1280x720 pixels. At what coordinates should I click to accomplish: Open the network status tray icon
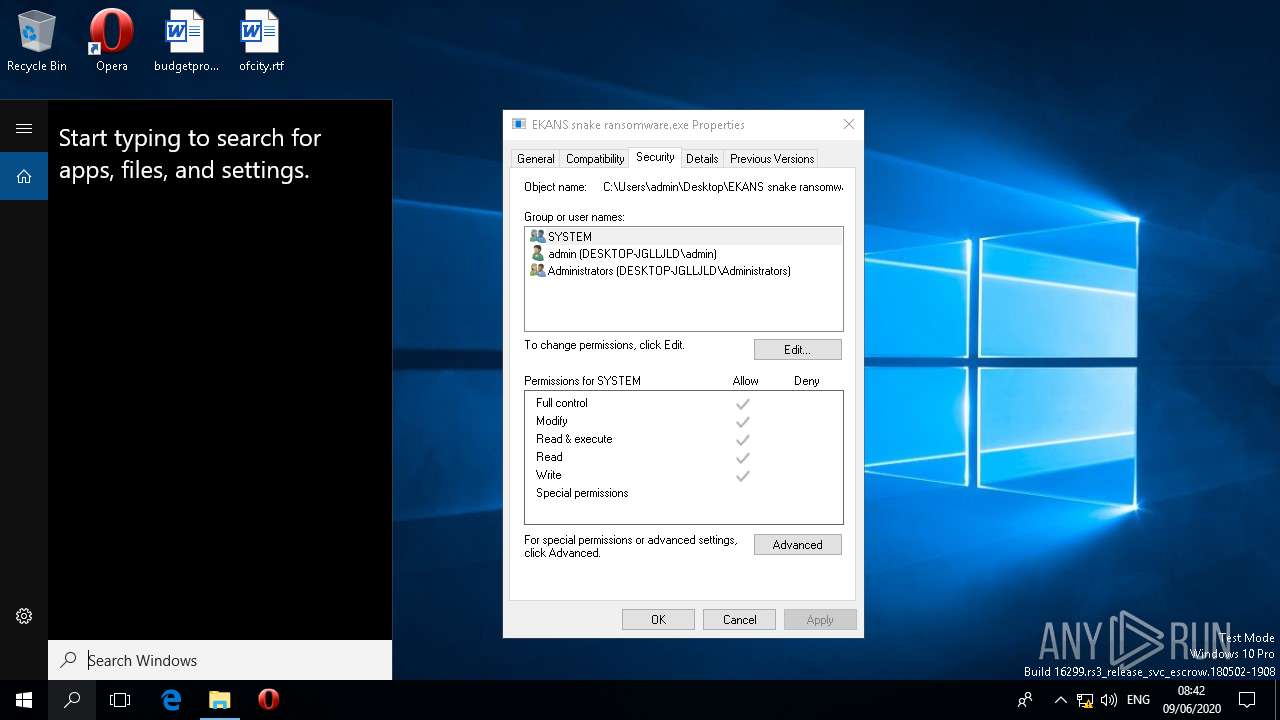pos(1085,700)
